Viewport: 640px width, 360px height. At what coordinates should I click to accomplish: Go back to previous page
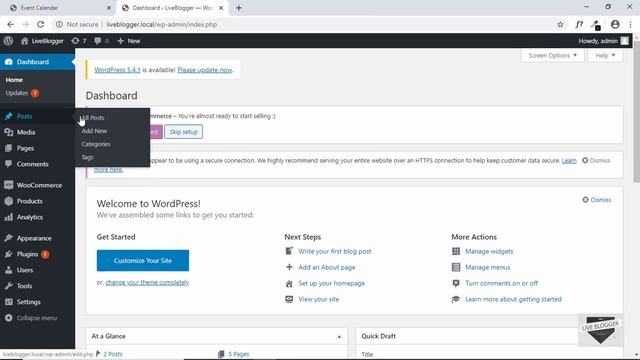[11, 24]
